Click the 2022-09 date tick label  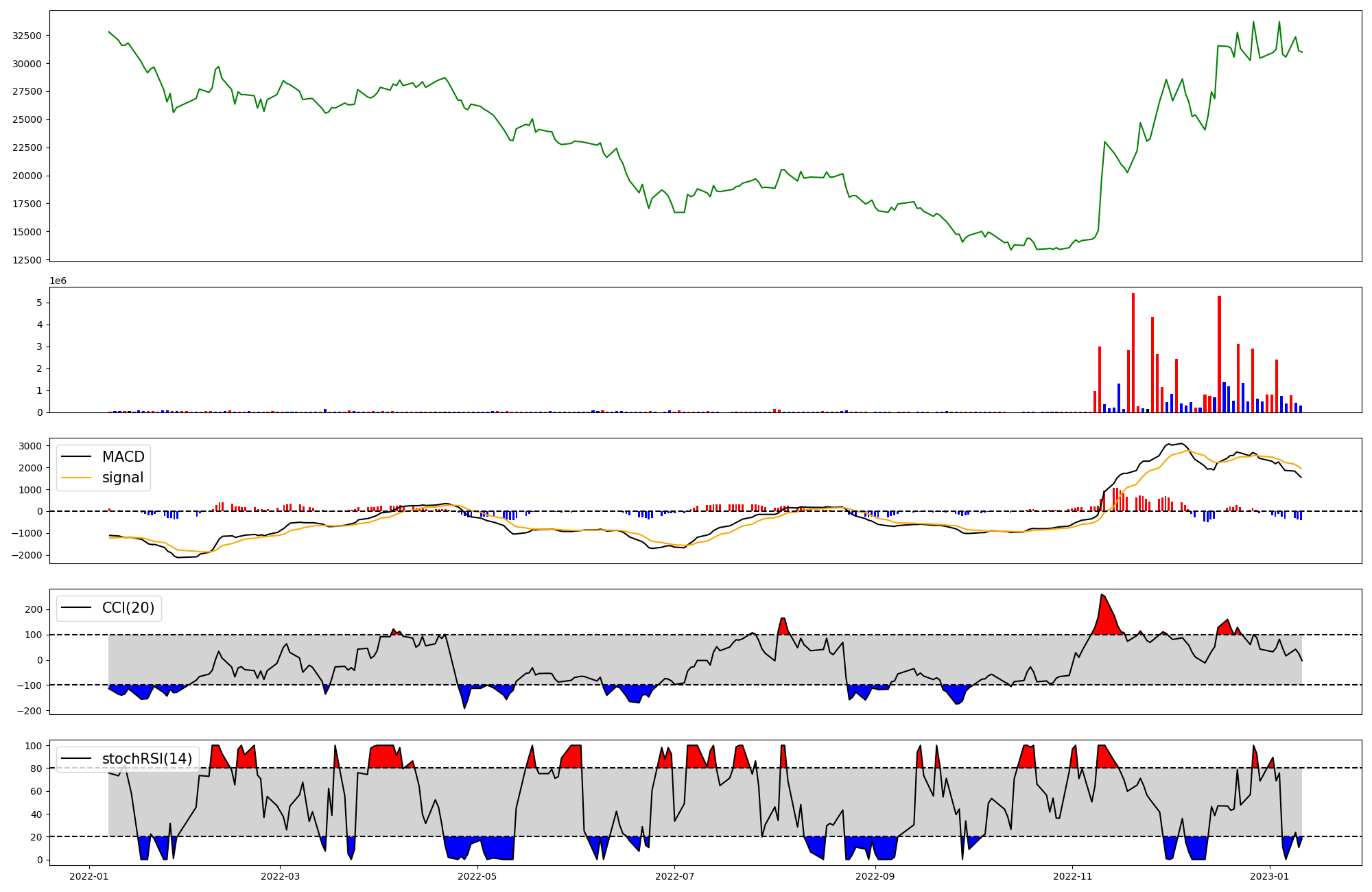(875, 876)
